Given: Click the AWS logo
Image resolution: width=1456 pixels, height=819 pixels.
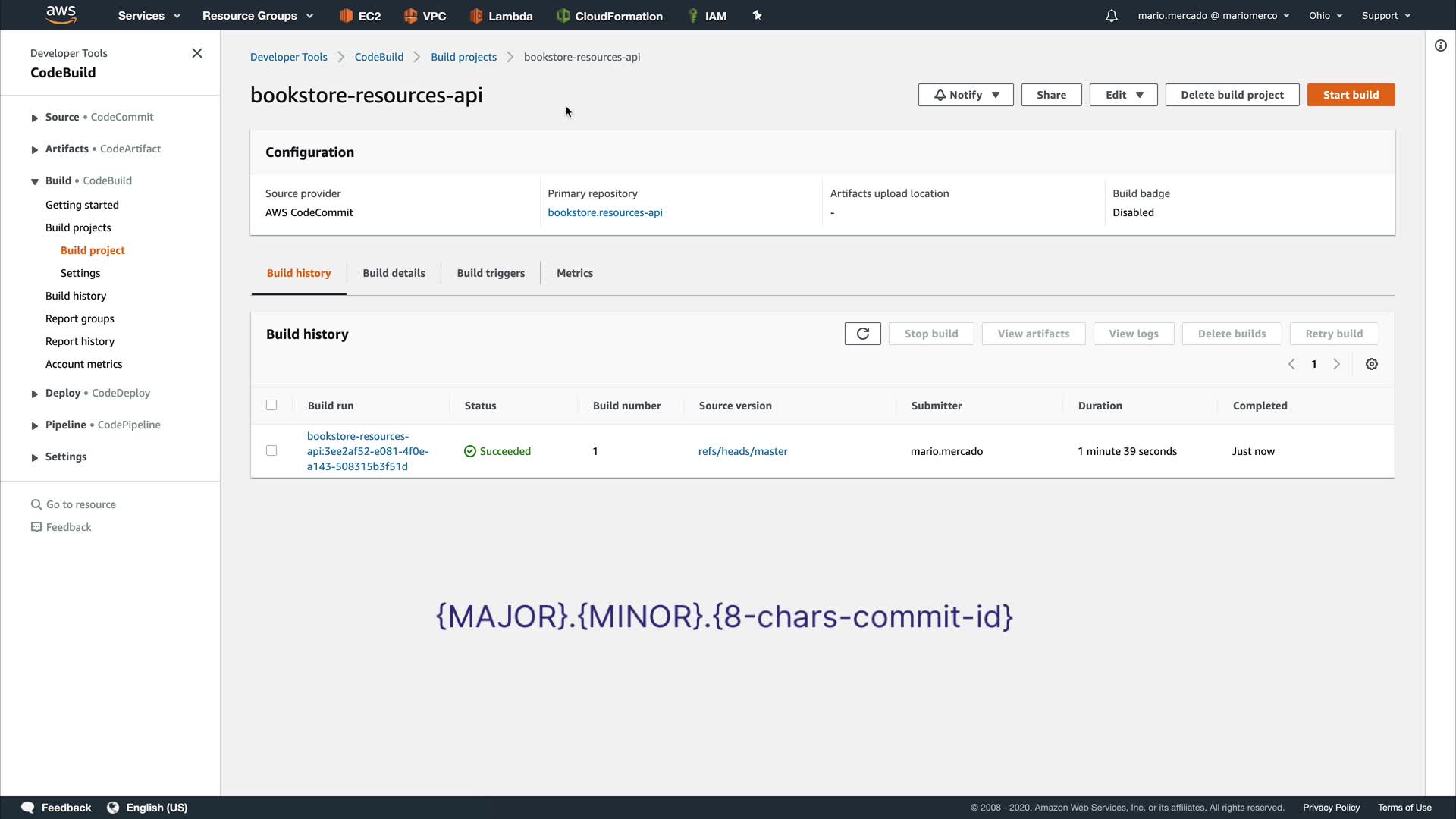Looking at the screenshot, I should [61, 14].
